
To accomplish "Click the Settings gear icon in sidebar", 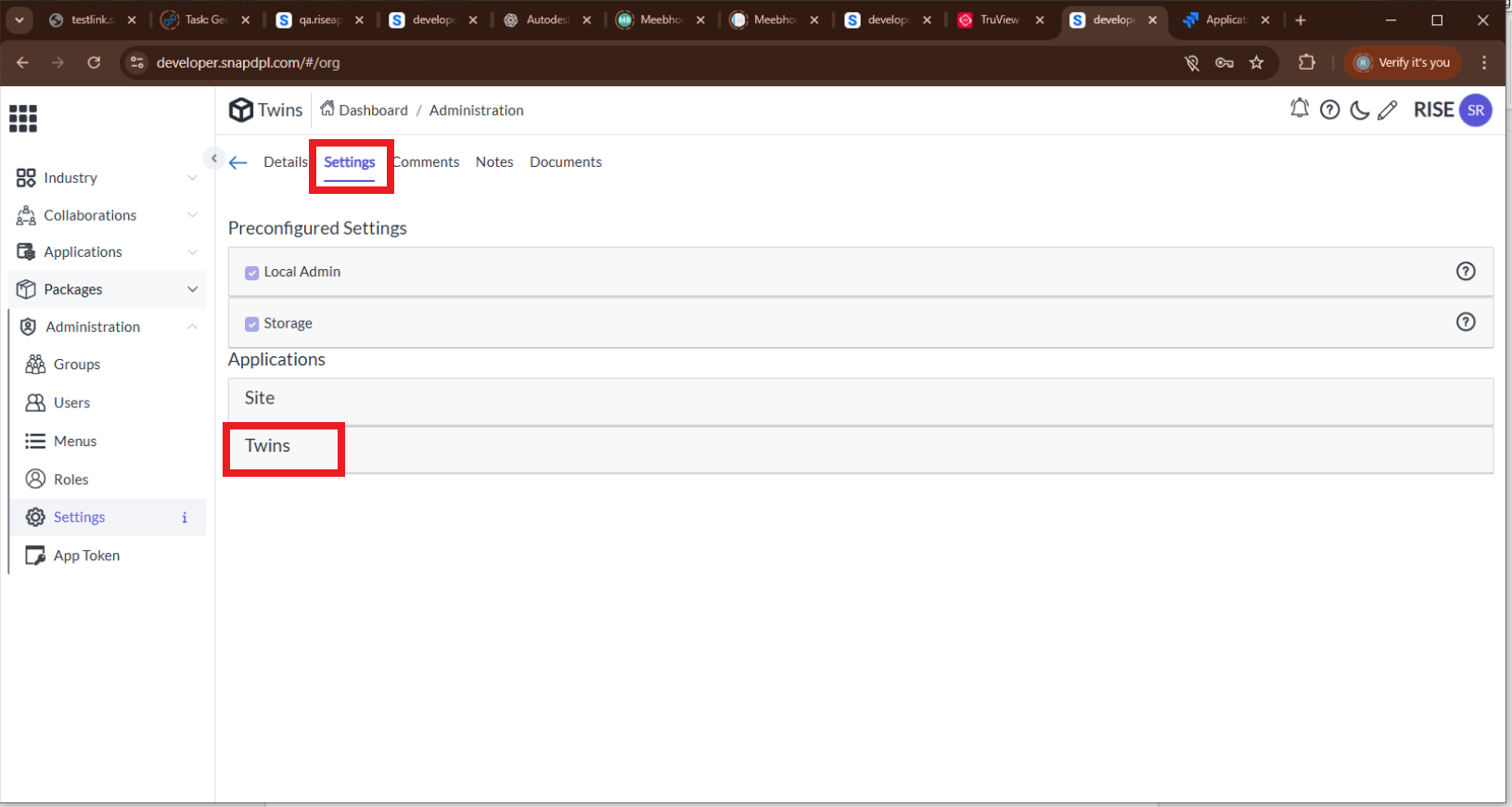I will [x=35, y=517].
